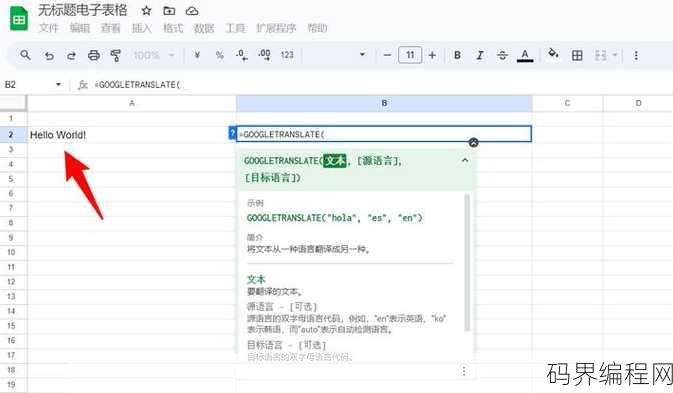Viewport: 673px width, 393px height.
Task: Open the help panel three-dot options
Action: (464, 372)
